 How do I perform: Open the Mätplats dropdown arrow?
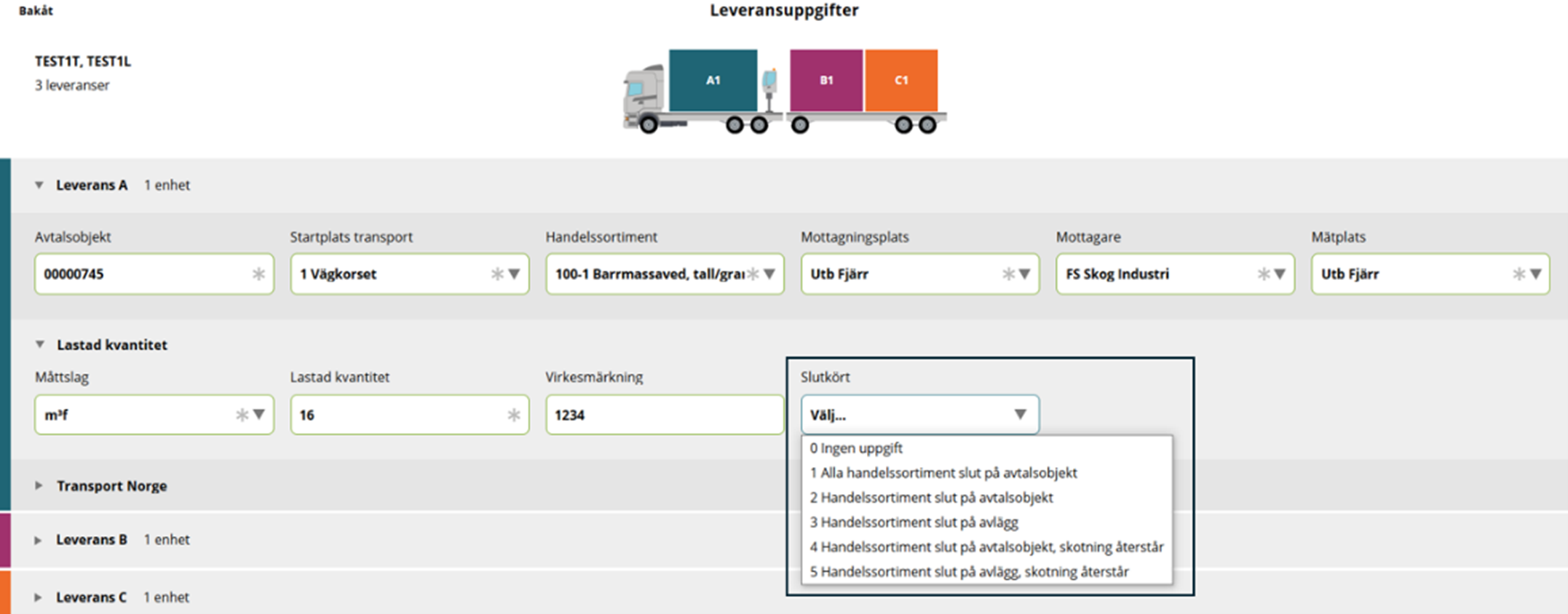coord(1535,274)
